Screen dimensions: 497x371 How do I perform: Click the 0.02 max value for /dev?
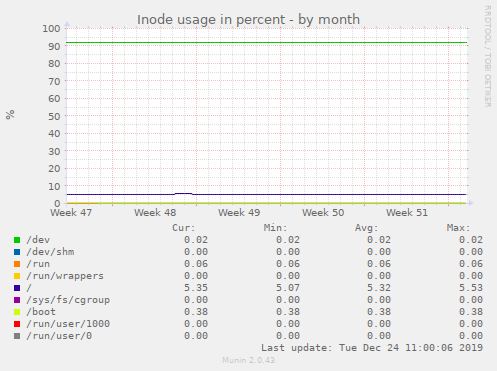471,240
